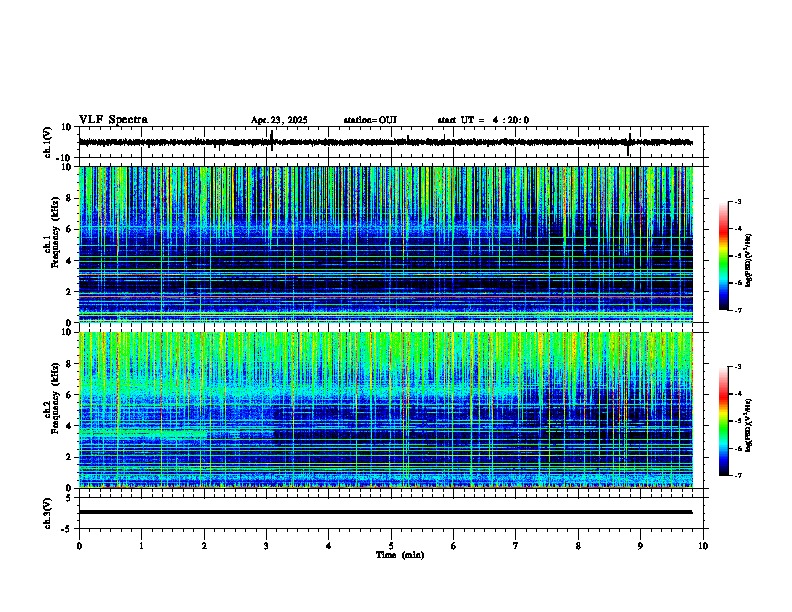Click the ch.1 spectrogram panel
The width and height of the screenshot is (792, 612).
pyautogui.click(x=386, y=244)
